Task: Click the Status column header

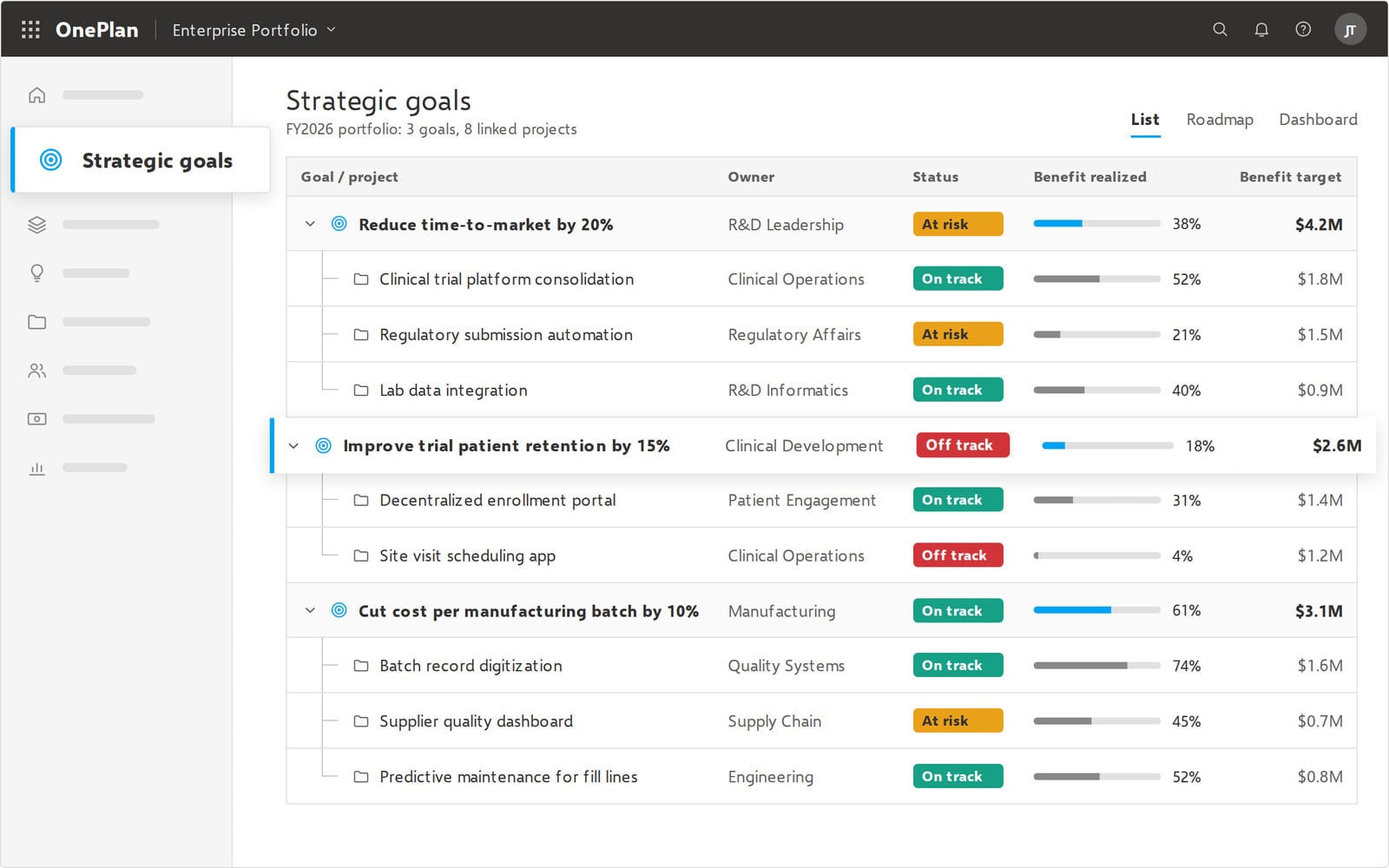Action: coord(935,177)
